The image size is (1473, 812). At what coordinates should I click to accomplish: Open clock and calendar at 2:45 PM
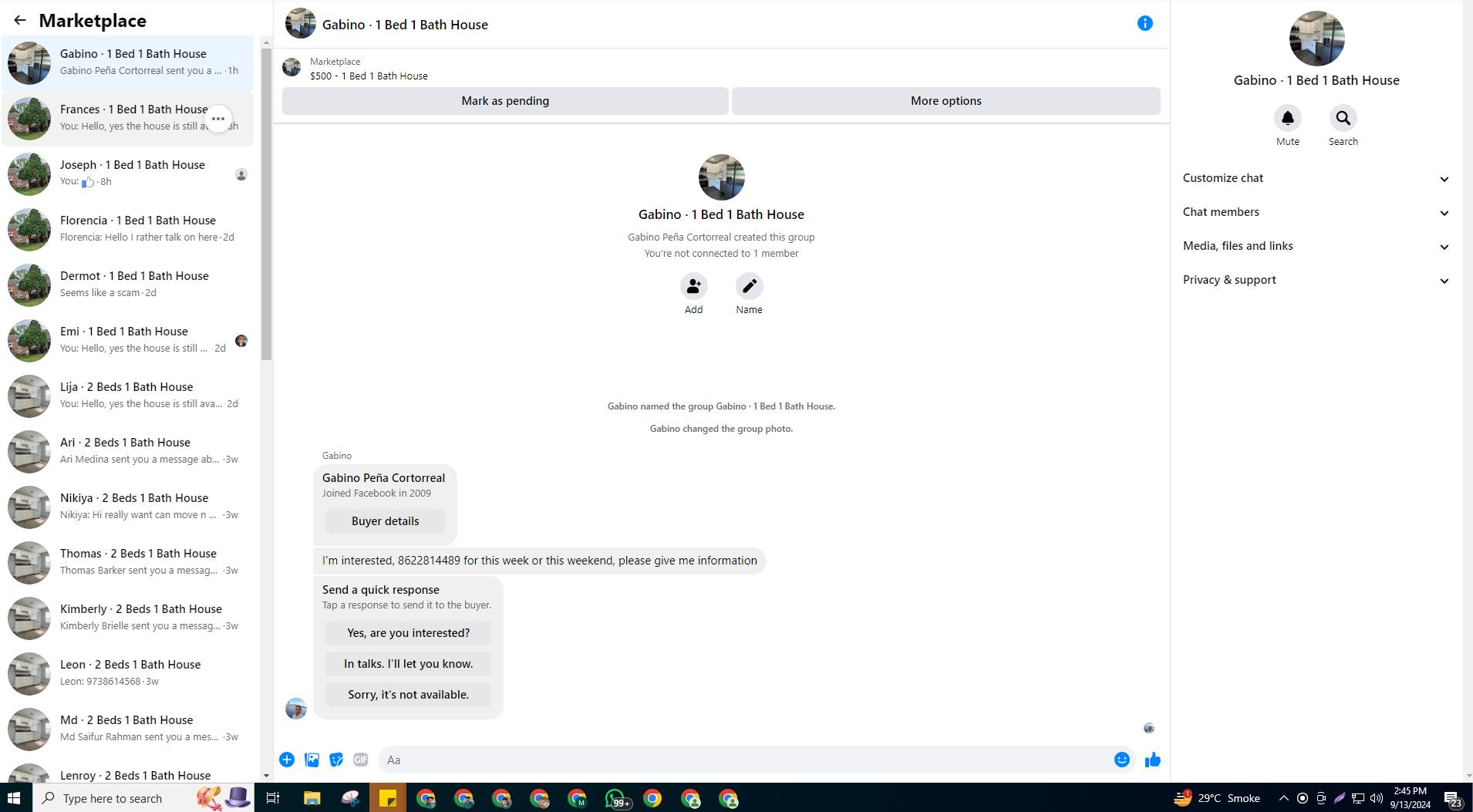coord(1411,798)
